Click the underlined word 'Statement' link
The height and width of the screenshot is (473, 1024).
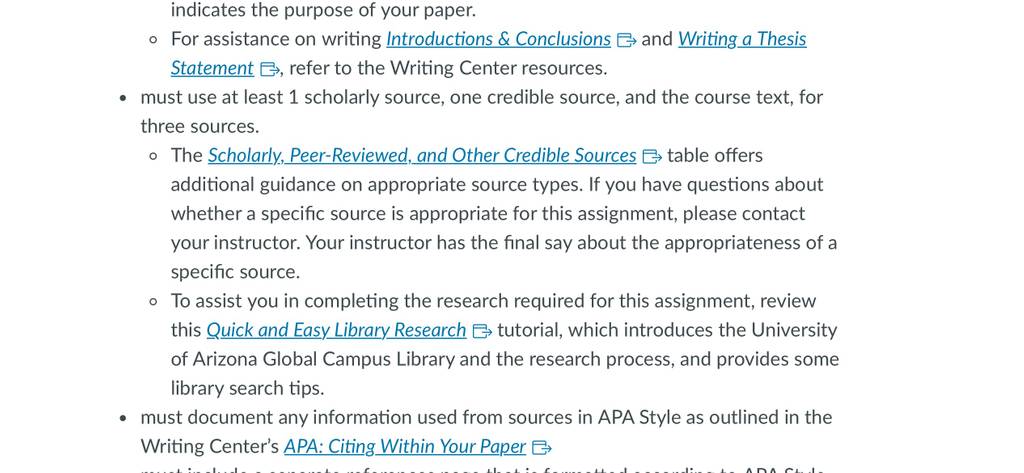[212, 68]
